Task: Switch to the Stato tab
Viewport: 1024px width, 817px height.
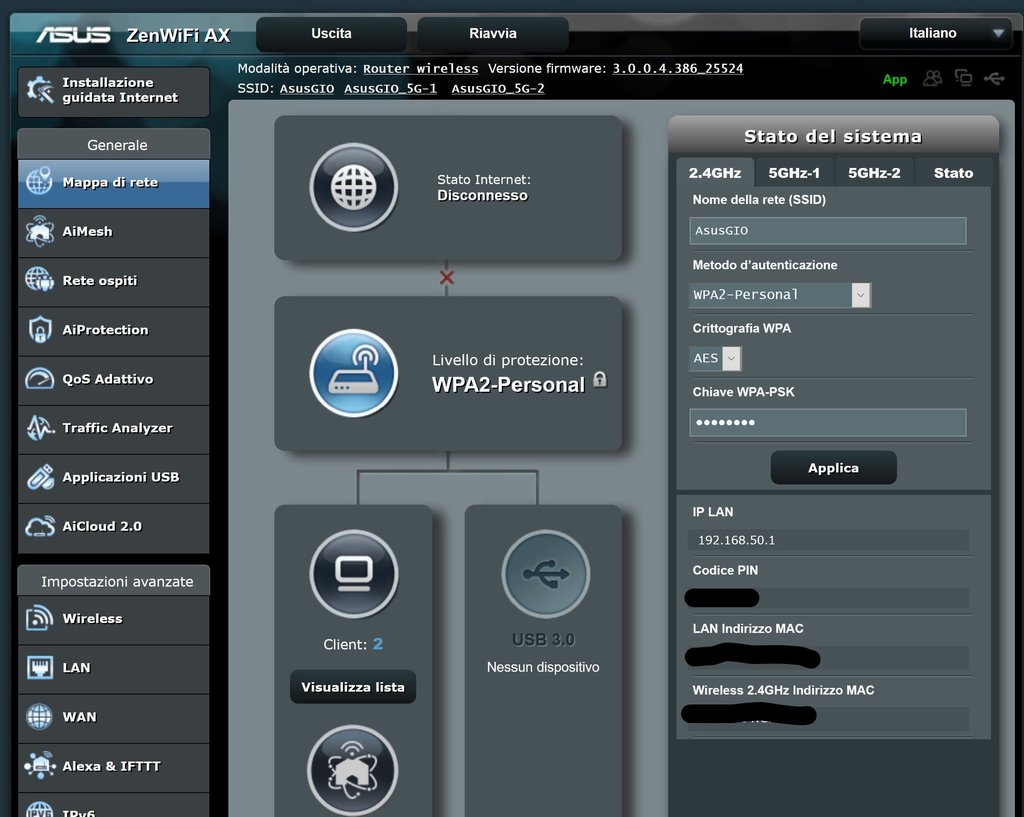Action: click(953, 173)
